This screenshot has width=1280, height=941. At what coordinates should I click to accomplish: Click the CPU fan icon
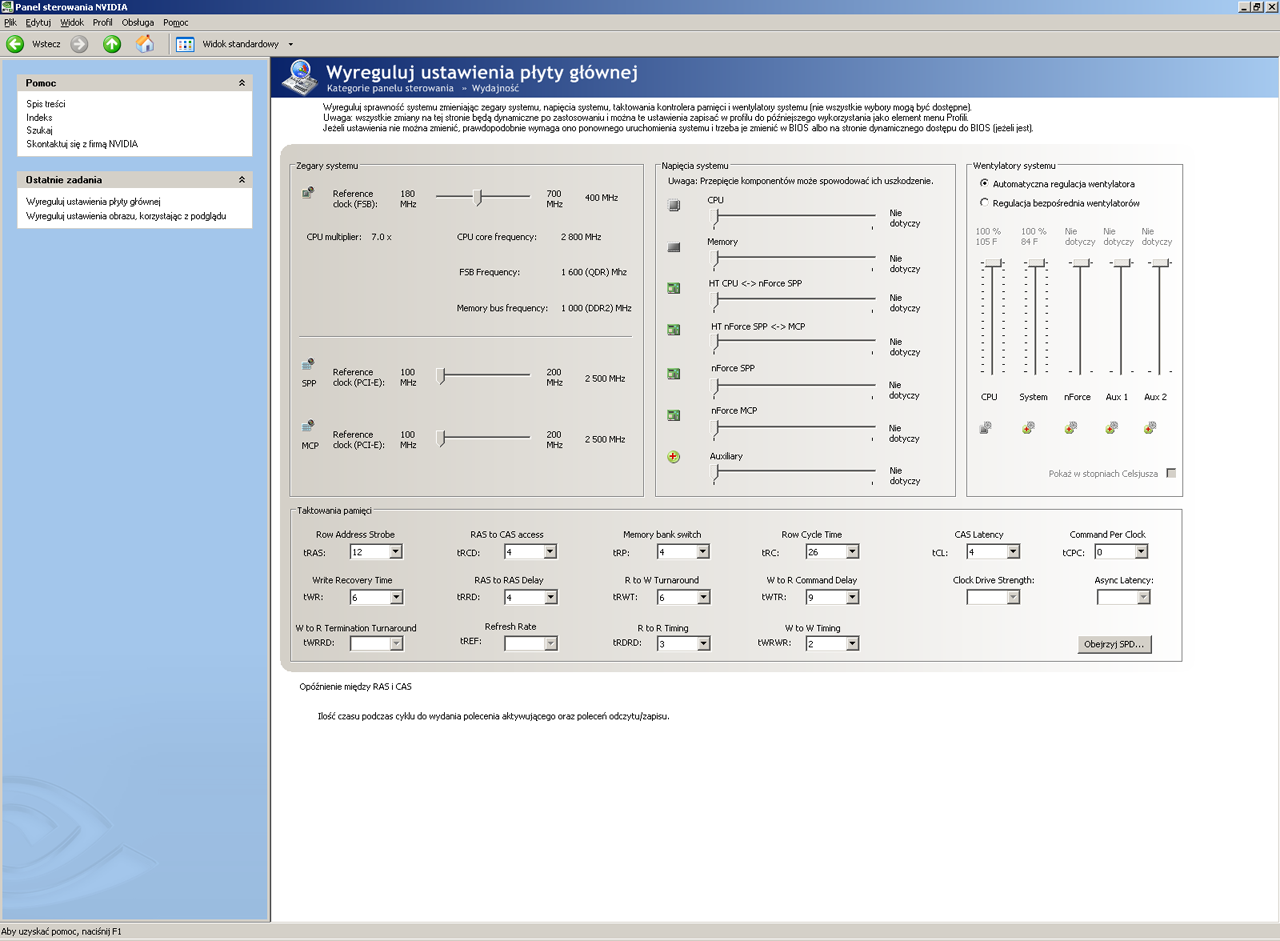pyautogui.click(x=986, y=428)
